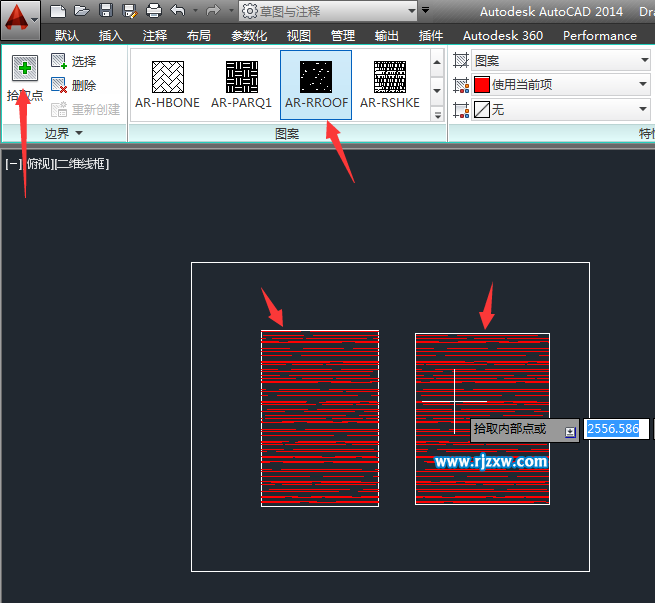Click the Plot printer icon

click(x=154, y=11)
